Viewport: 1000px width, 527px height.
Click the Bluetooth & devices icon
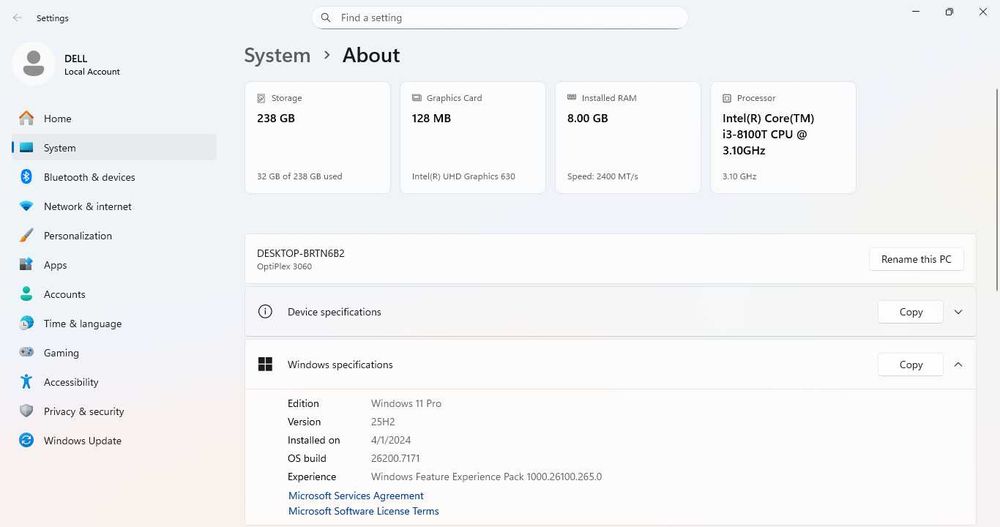click(x=26, y=177)
